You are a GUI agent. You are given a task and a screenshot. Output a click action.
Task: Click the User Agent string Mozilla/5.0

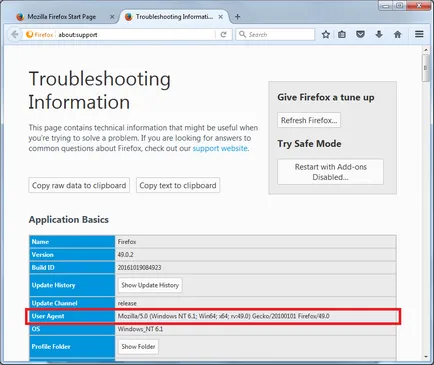[x=223, y=316]
